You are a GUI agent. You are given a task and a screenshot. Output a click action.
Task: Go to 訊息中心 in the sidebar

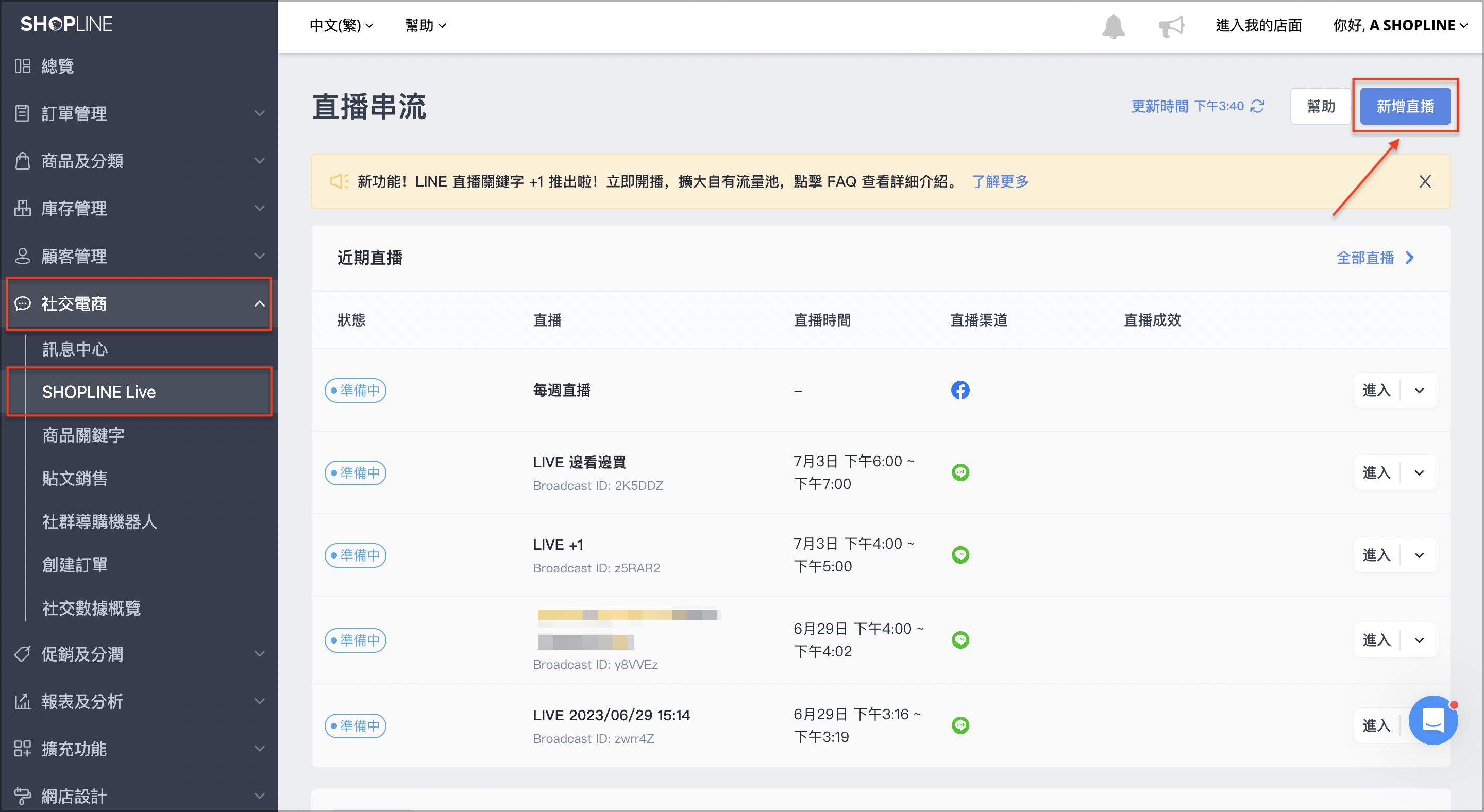point(75,349)
